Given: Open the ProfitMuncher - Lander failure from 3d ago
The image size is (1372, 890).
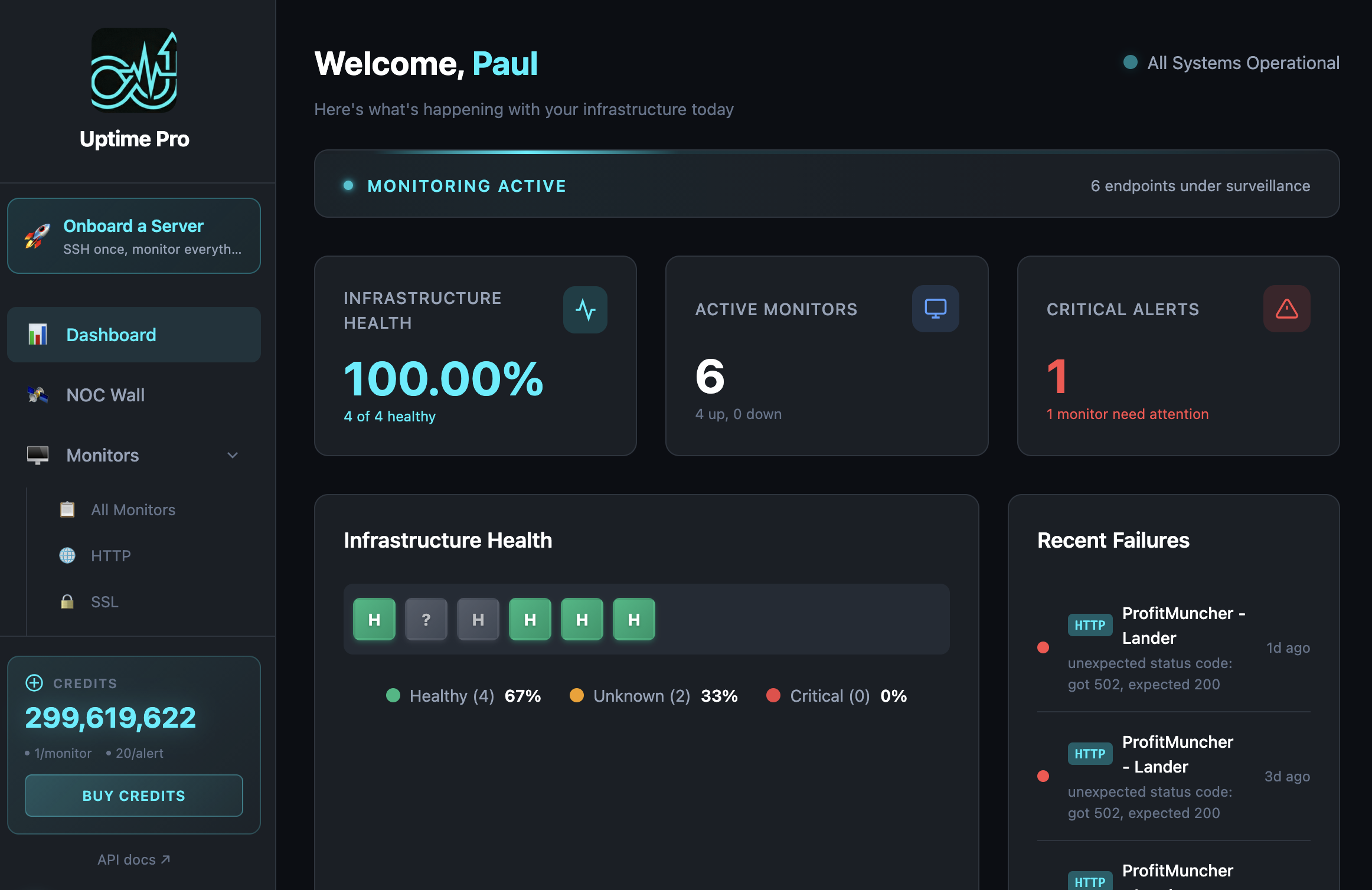Looking at the screenshot, I should 1174,776.
